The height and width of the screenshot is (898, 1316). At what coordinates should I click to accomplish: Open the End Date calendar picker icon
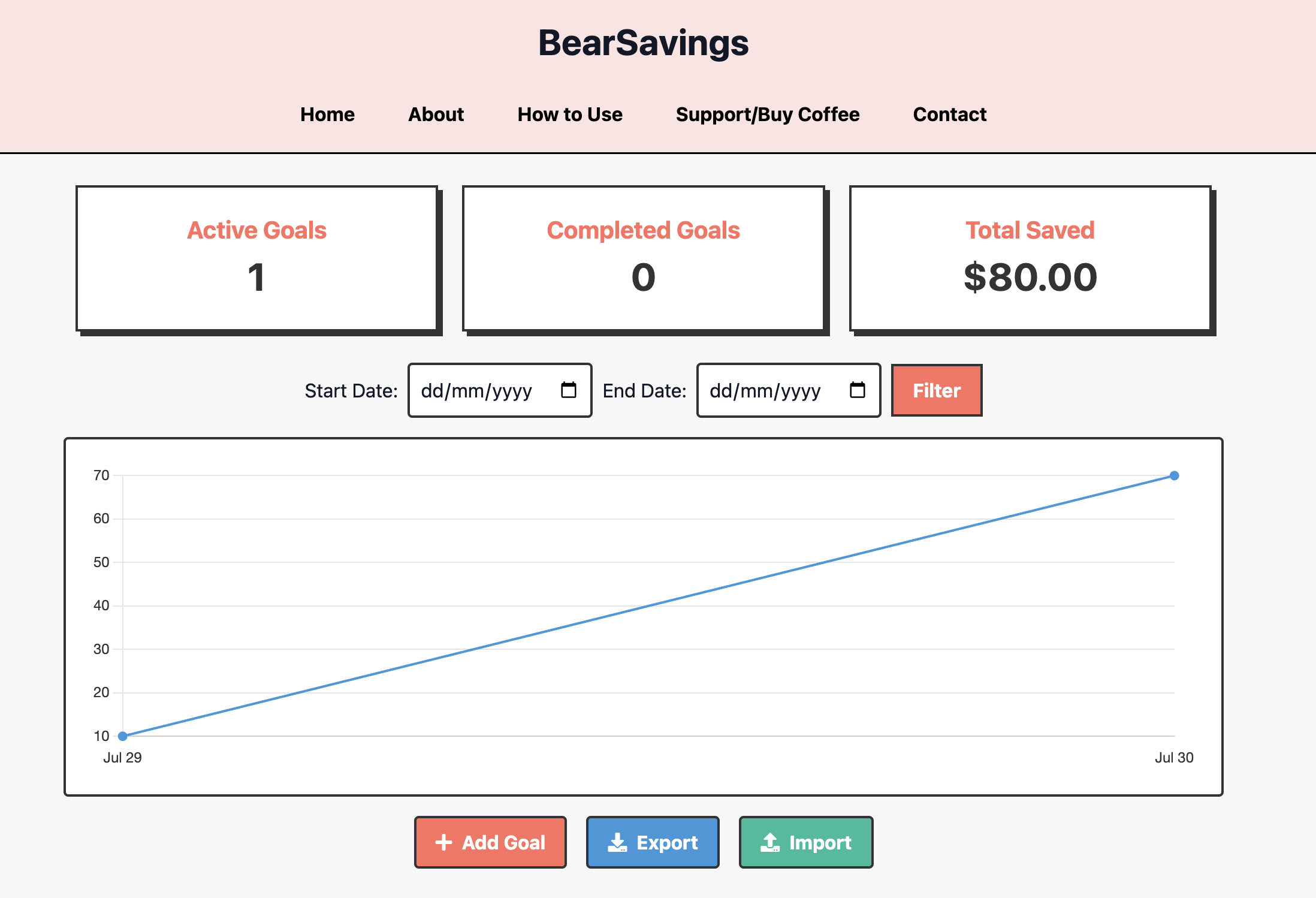tap(857, 390)
